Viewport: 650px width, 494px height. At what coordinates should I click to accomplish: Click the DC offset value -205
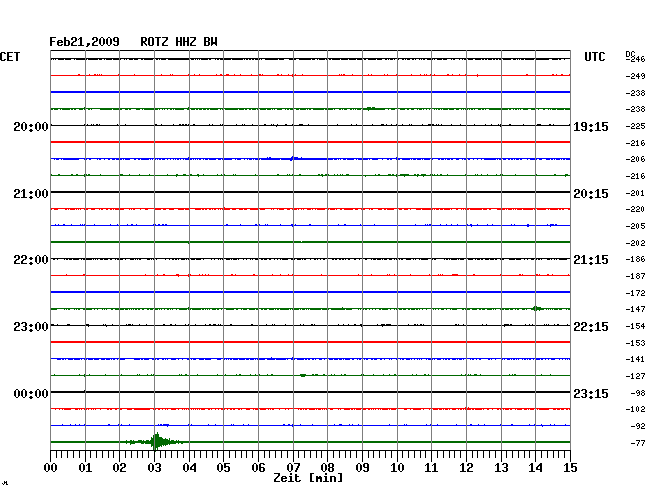[x=635, y=226]
